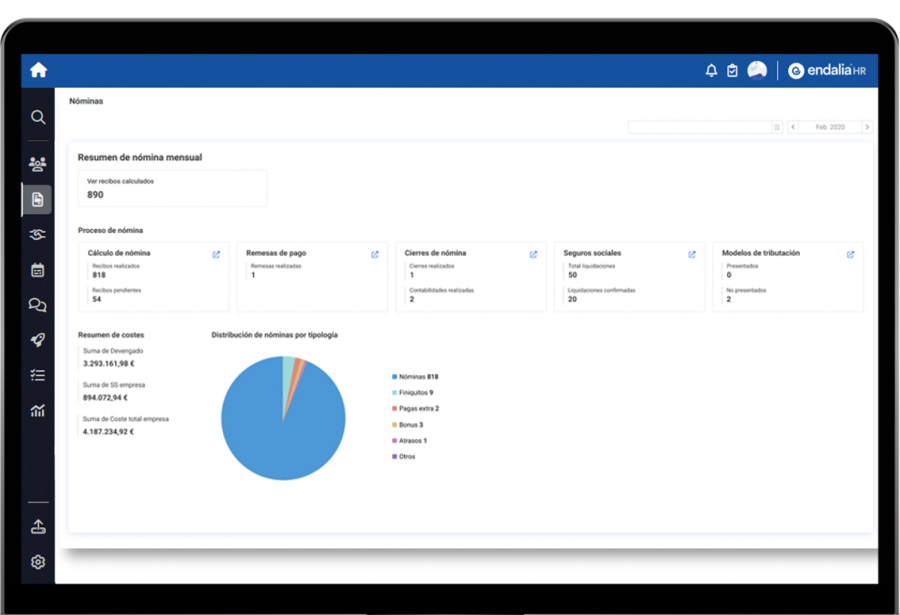Screen dimensions: 900x615
Task: Open the settings gear in sidebar
Action: [38, 562]
